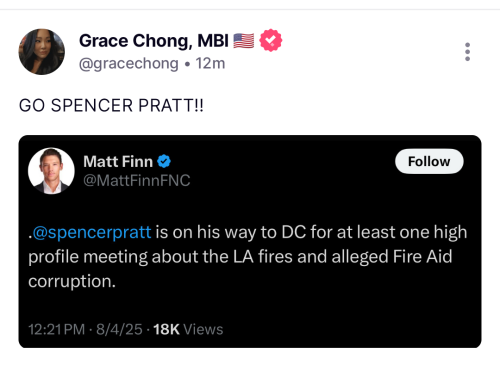Click the American flag emoji
This screenshot has height=365, width=500.
pos(243,41)
